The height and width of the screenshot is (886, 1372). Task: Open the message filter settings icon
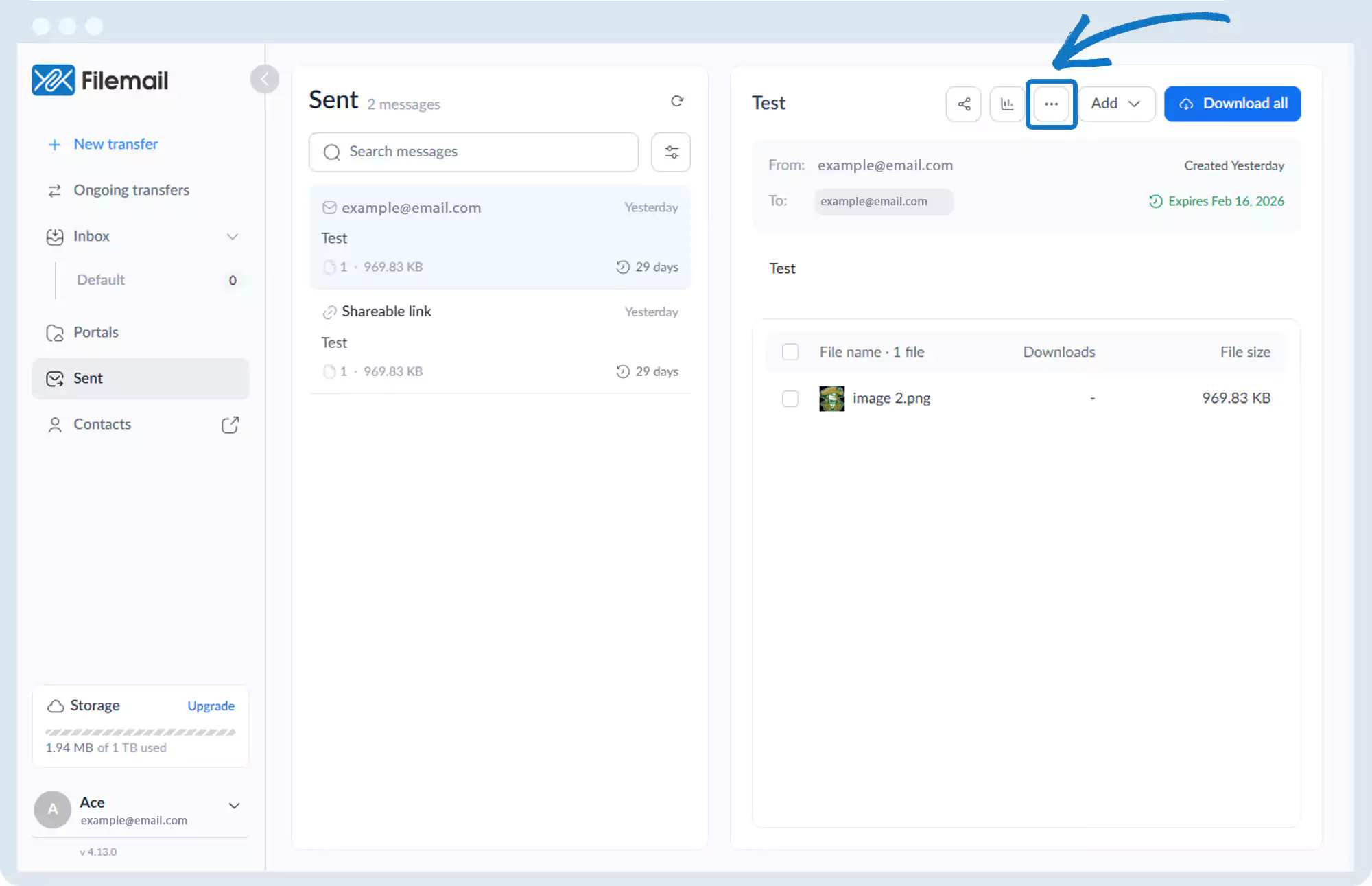pos(671,152)
